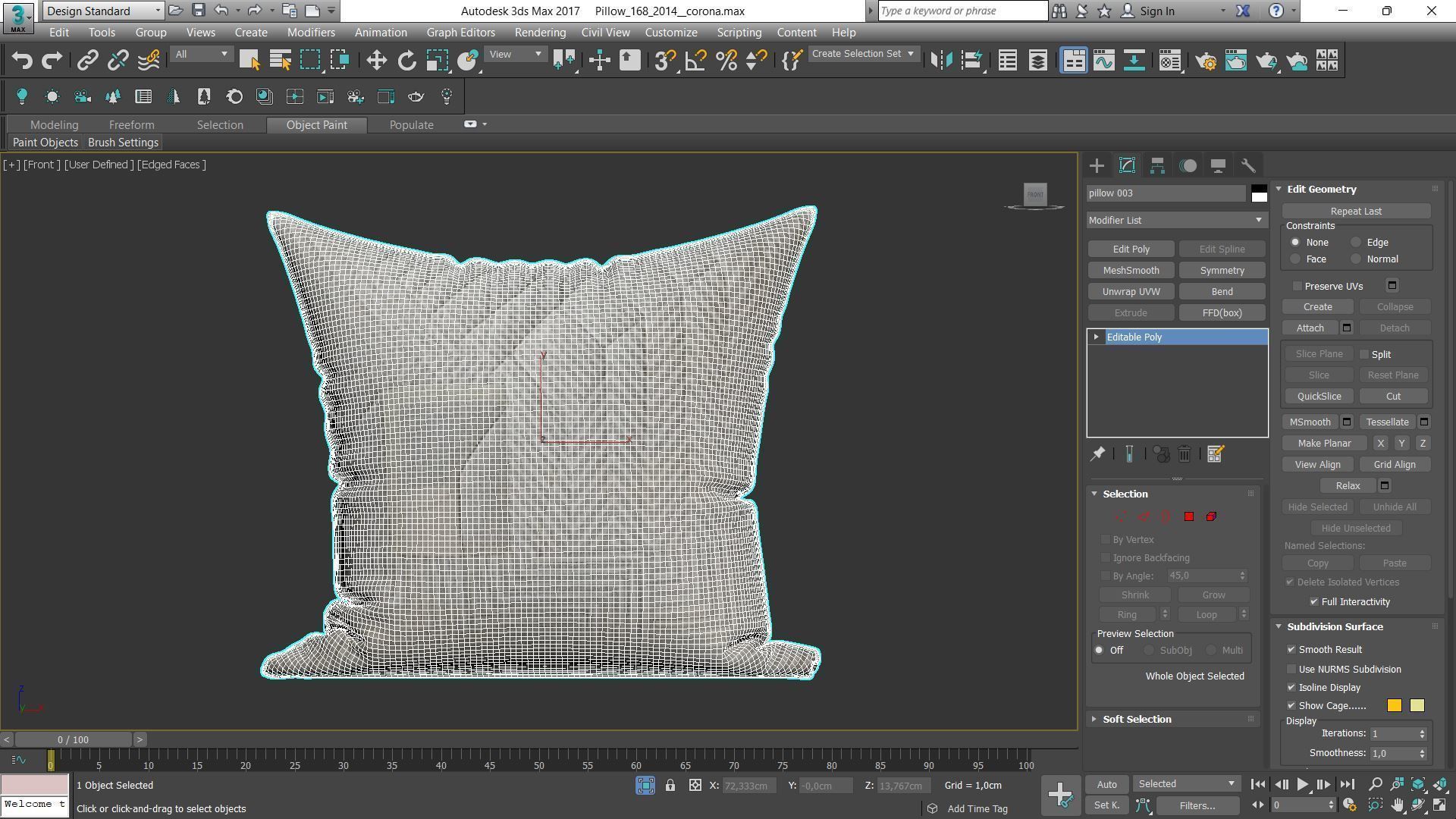This screenshot has width=1456, height=819.
Task: Click the Undo arrow in main toolbar
Action: (22, 61)
